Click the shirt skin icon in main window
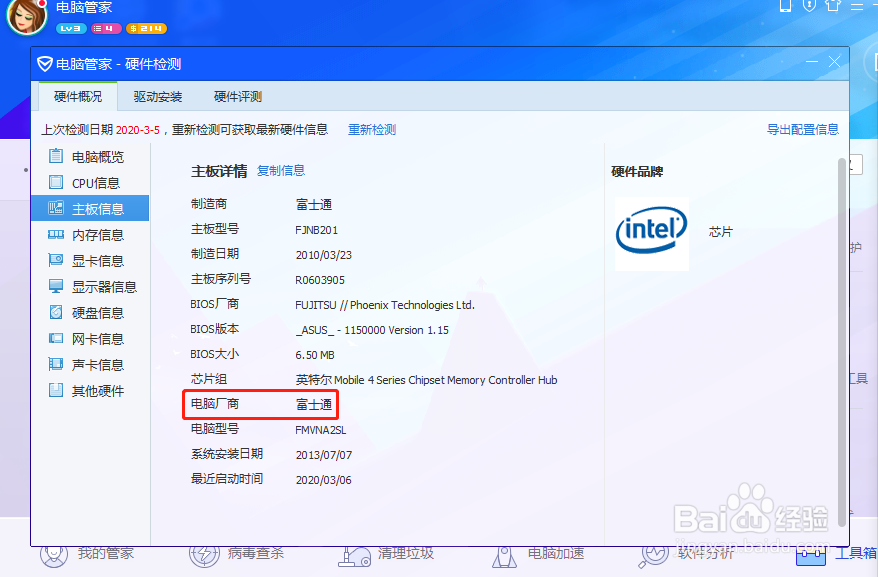The width and height of the screenshot is (878, 577). tap(833, 6)
